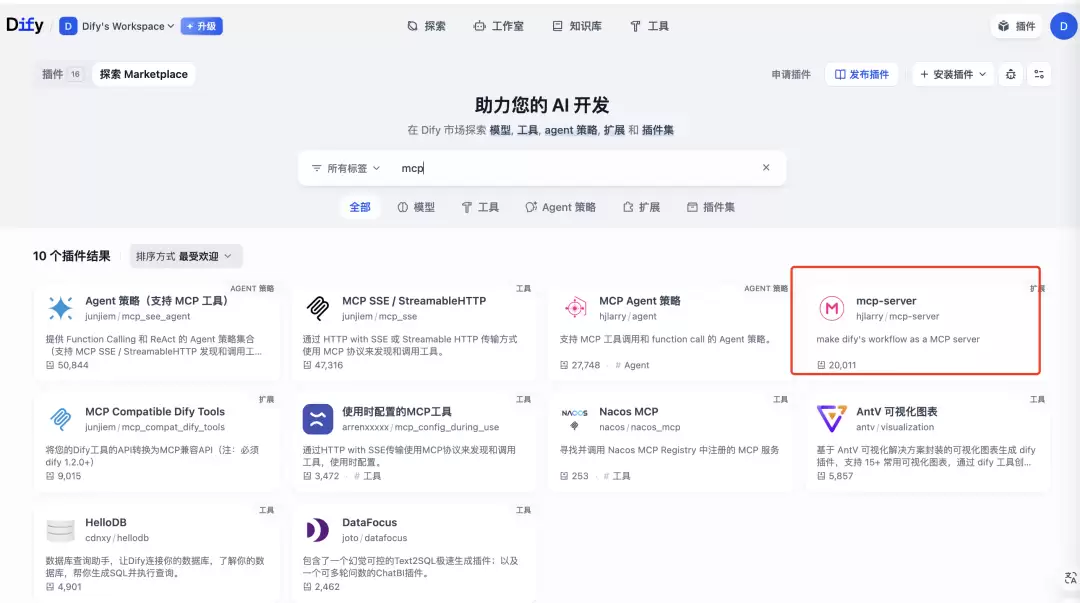This screenshot has height=603, width=1080.
Task: Click the agent 策略 link in subtitle
Action: tap(570, 130)
